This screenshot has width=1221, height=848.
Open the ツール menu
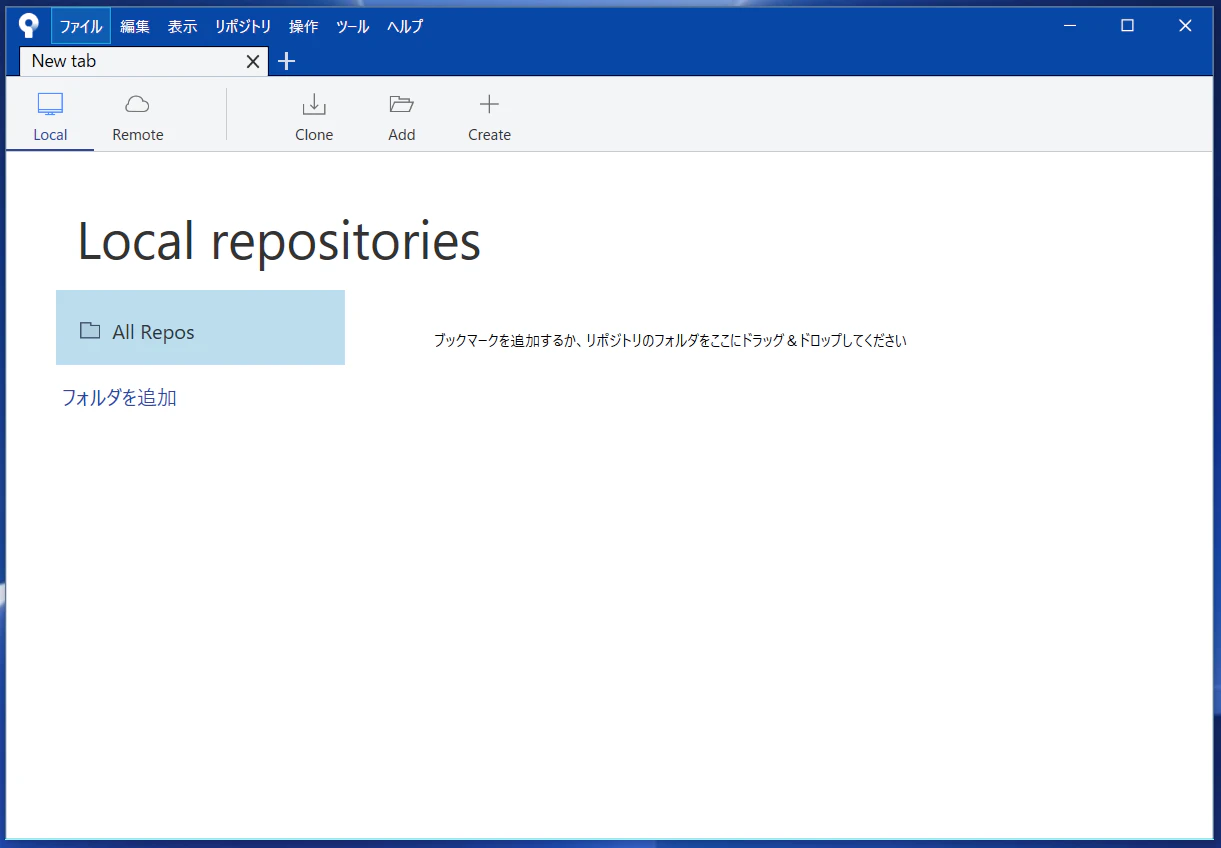[352, 27]
